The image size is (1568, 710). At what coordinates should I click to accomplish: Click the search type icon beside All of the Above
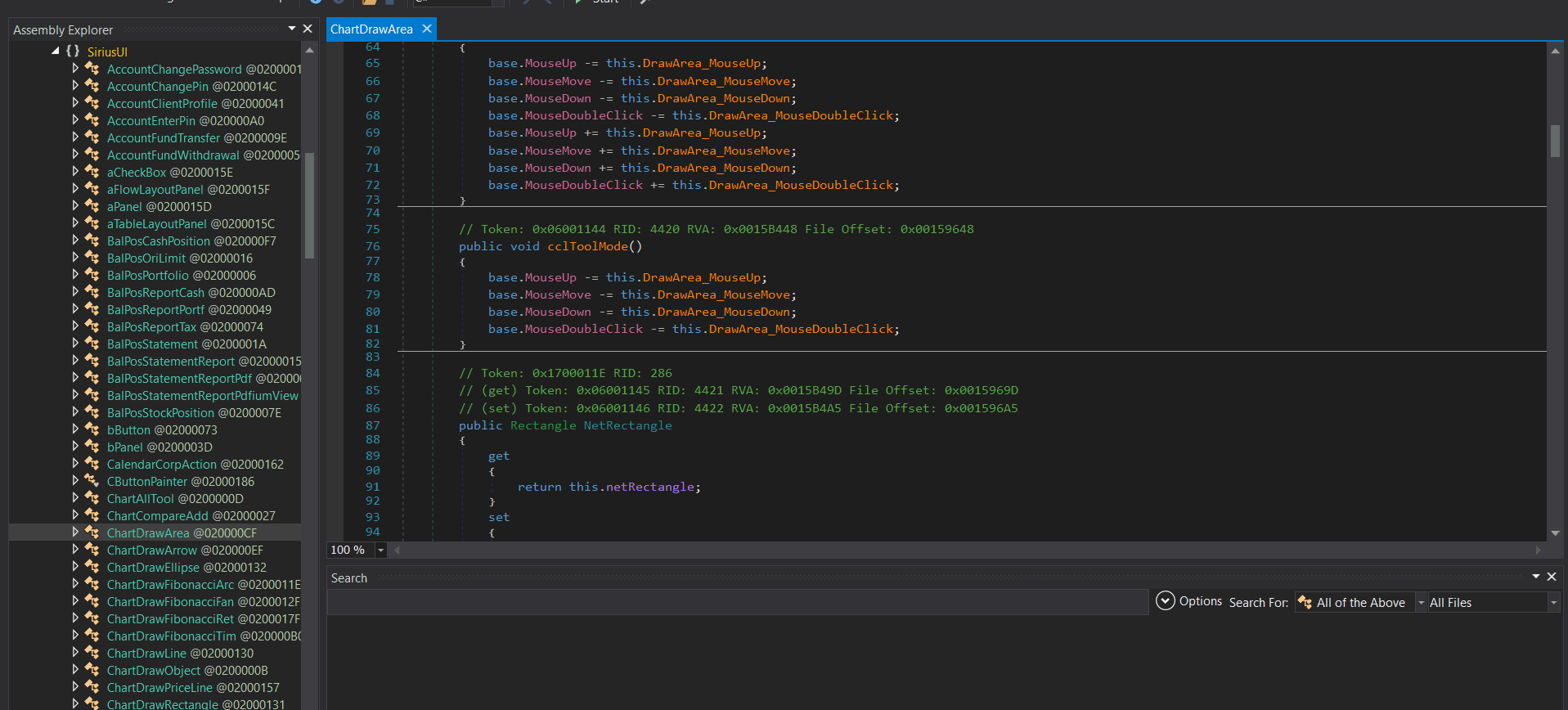click(1305, 602)
